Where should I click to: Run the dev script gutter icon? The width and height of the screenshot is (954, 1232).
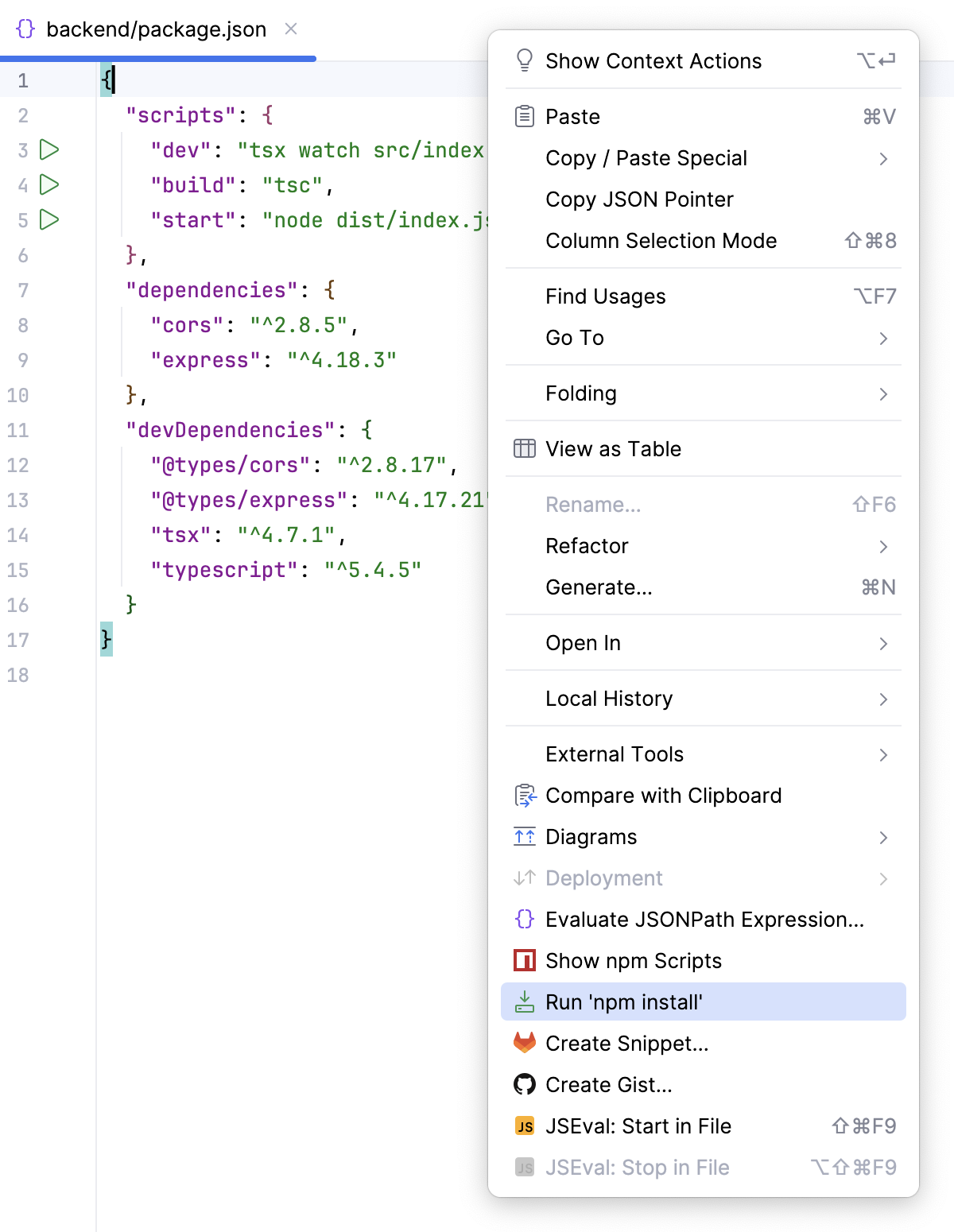pyautogui.click(x=49, y=149)
